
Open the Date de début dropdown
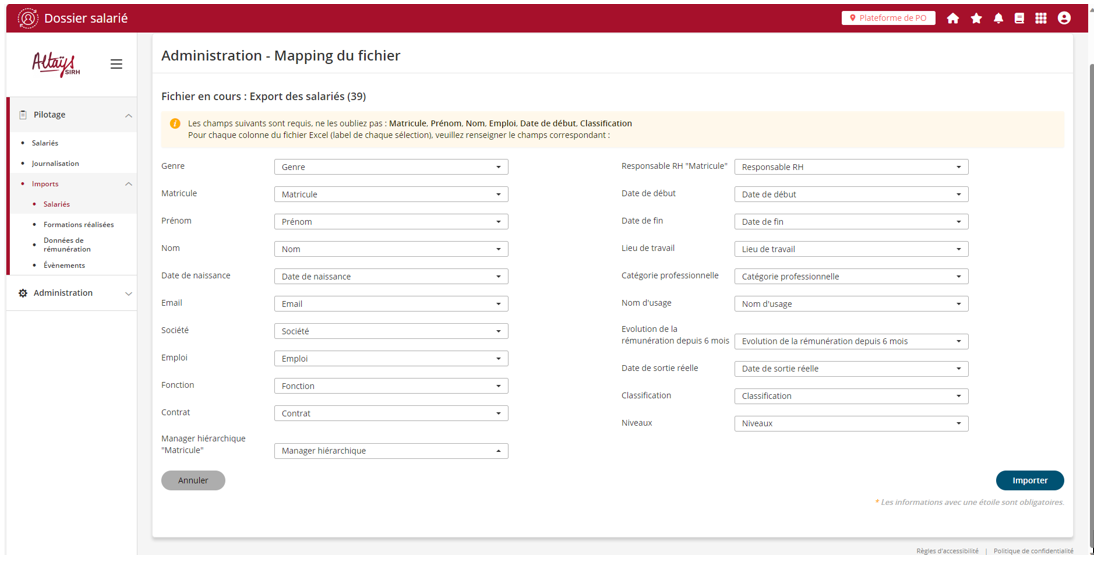pyautogui.click(x=850, y=194)
